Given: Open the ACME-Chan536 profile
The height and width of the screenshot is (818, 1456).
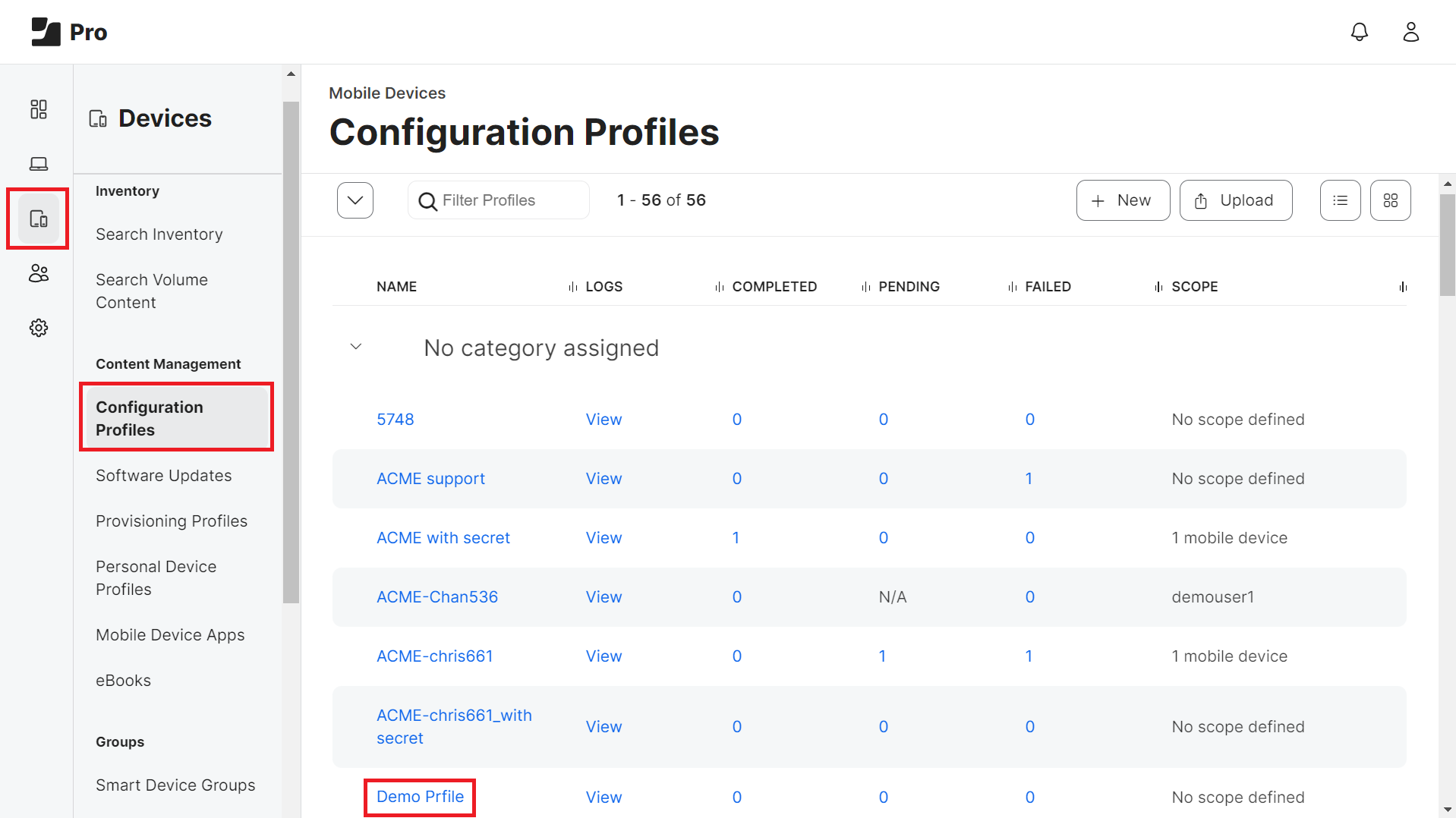Looking at the screenshot, I should pos(437,597).
